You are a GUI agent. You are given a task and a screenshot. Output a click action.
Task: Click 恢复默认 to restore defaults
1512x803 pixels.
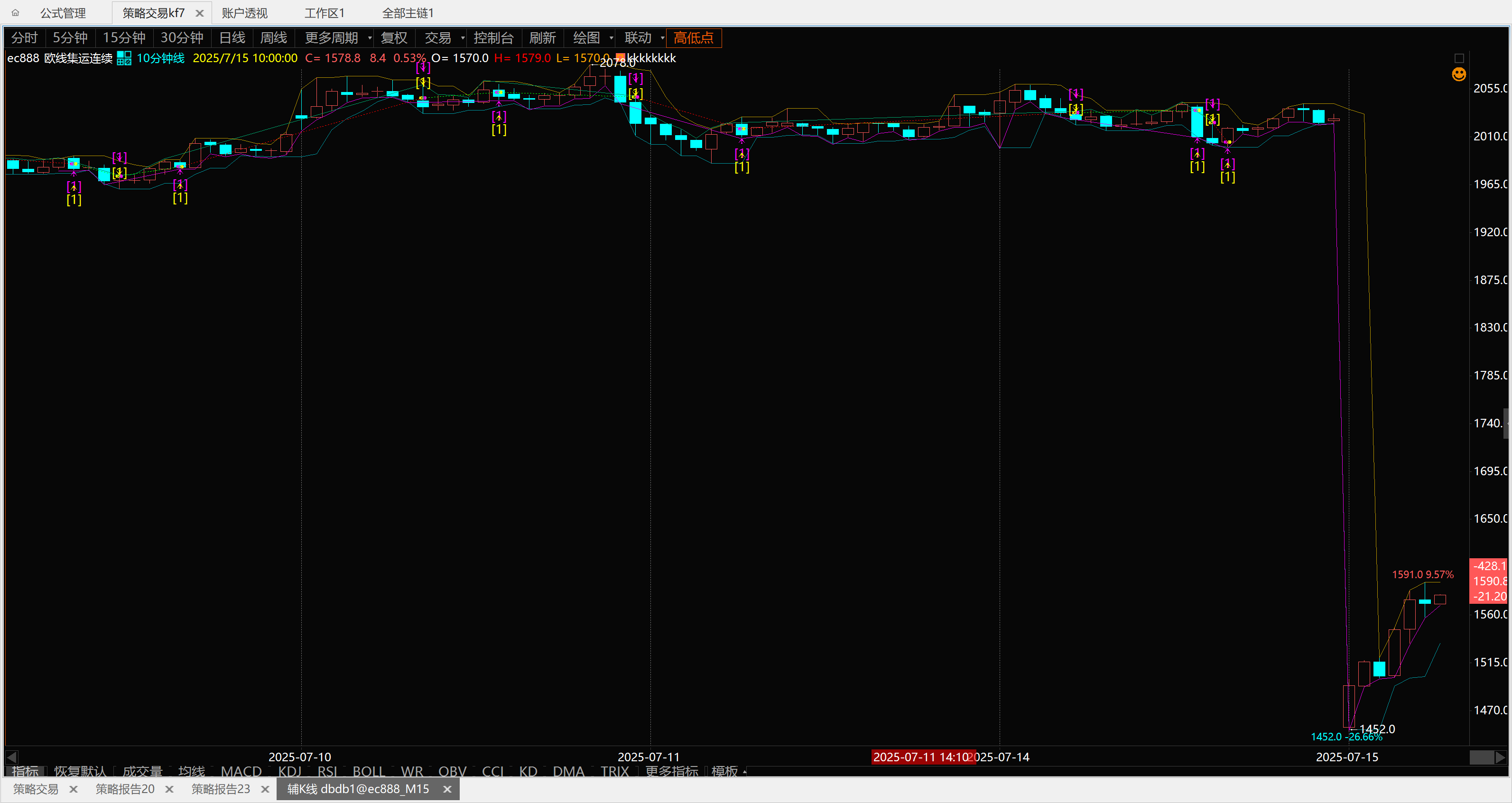click(80, 771)
